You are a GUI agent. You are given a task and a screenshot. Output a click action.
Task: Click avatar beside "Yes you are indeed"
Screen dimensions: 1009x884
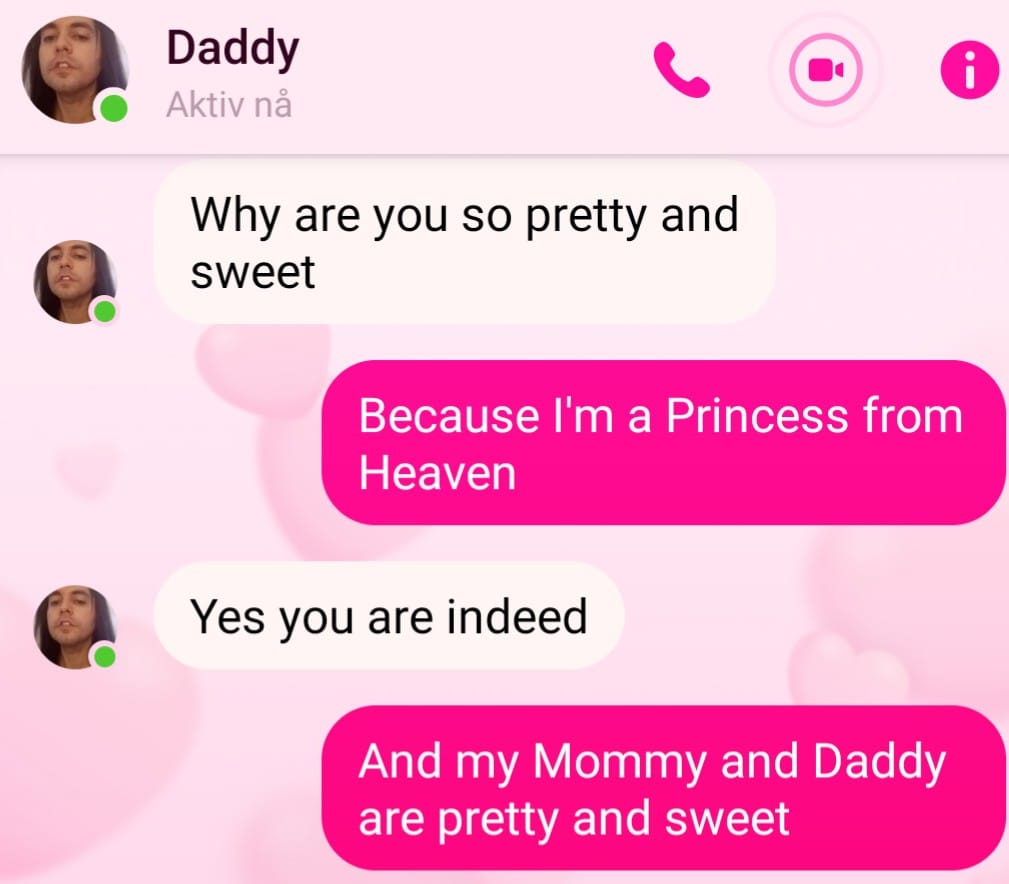click(74, 626)
